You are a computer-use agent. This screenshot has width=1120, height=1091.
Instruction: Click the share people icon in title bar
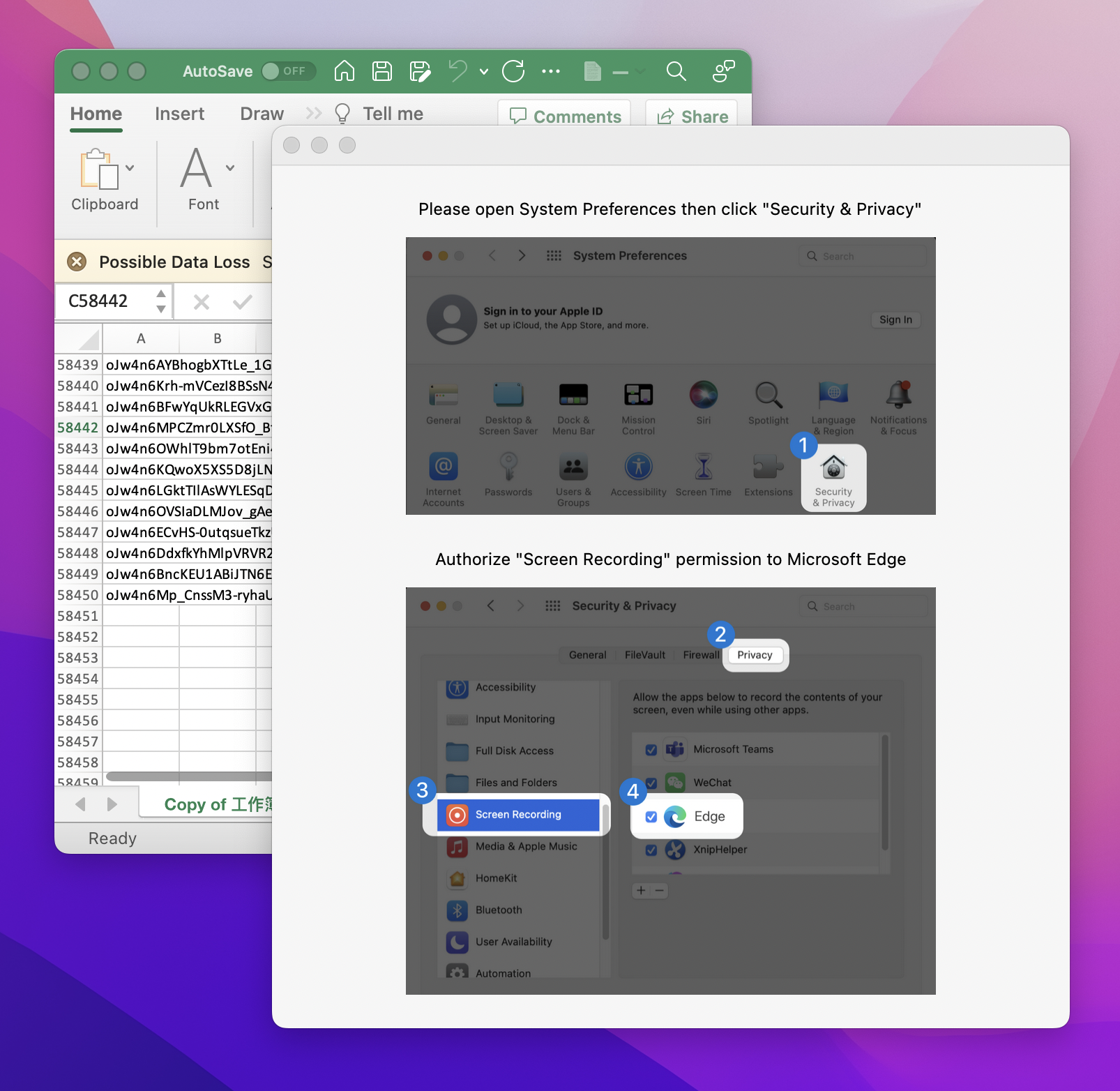click(x=723, y=71)
